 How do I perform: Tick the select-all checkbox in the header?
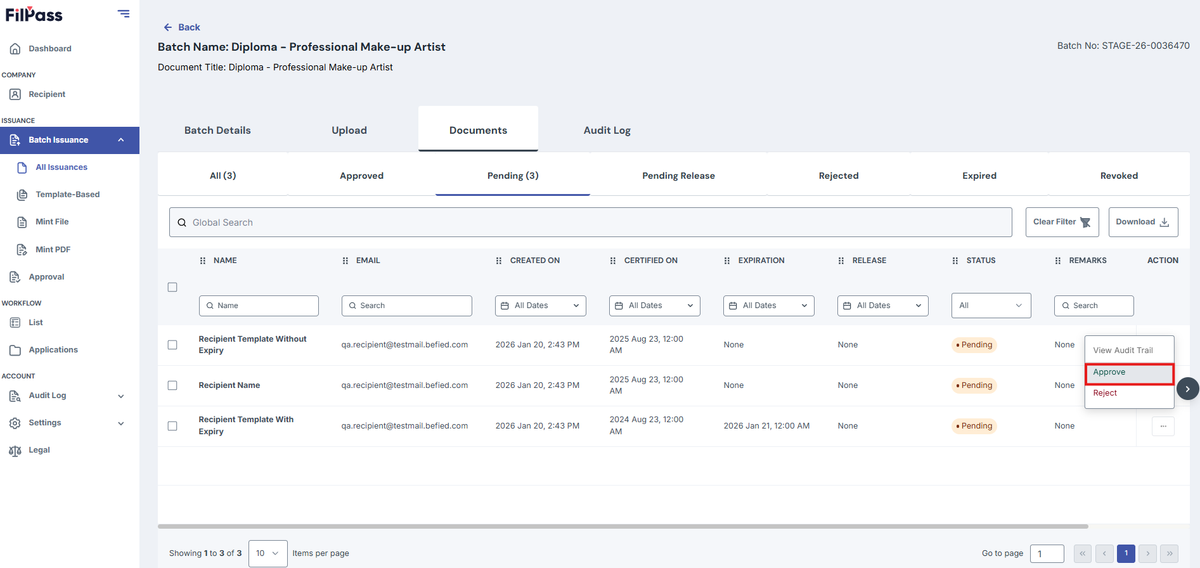coord(172,287)
